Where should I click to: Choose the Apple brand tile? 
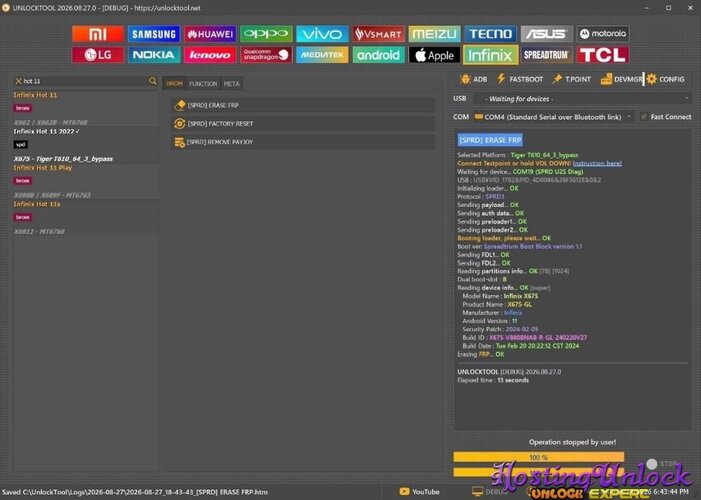434,55
